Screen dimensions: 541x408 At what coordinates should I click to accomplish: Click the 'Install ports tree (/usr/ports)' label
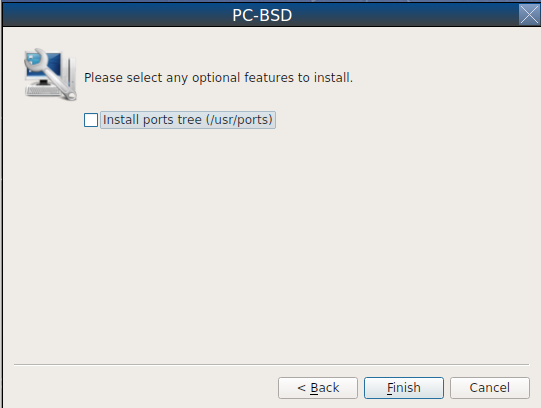(188, 120)
